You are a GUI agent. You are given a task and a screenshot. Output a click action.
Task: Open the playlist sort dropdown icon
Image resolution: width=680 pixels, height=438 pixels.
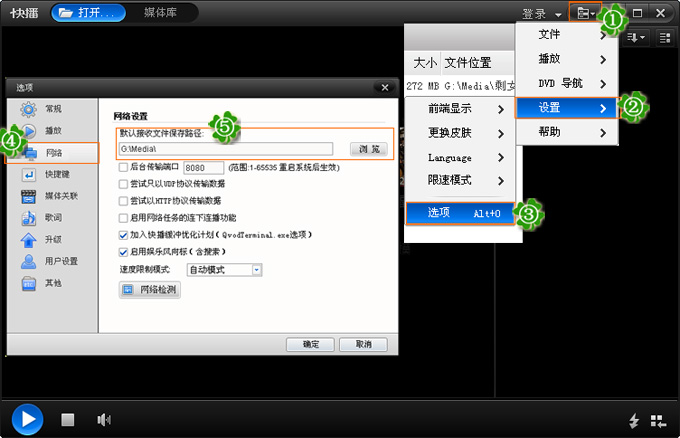tap(636, 38)
